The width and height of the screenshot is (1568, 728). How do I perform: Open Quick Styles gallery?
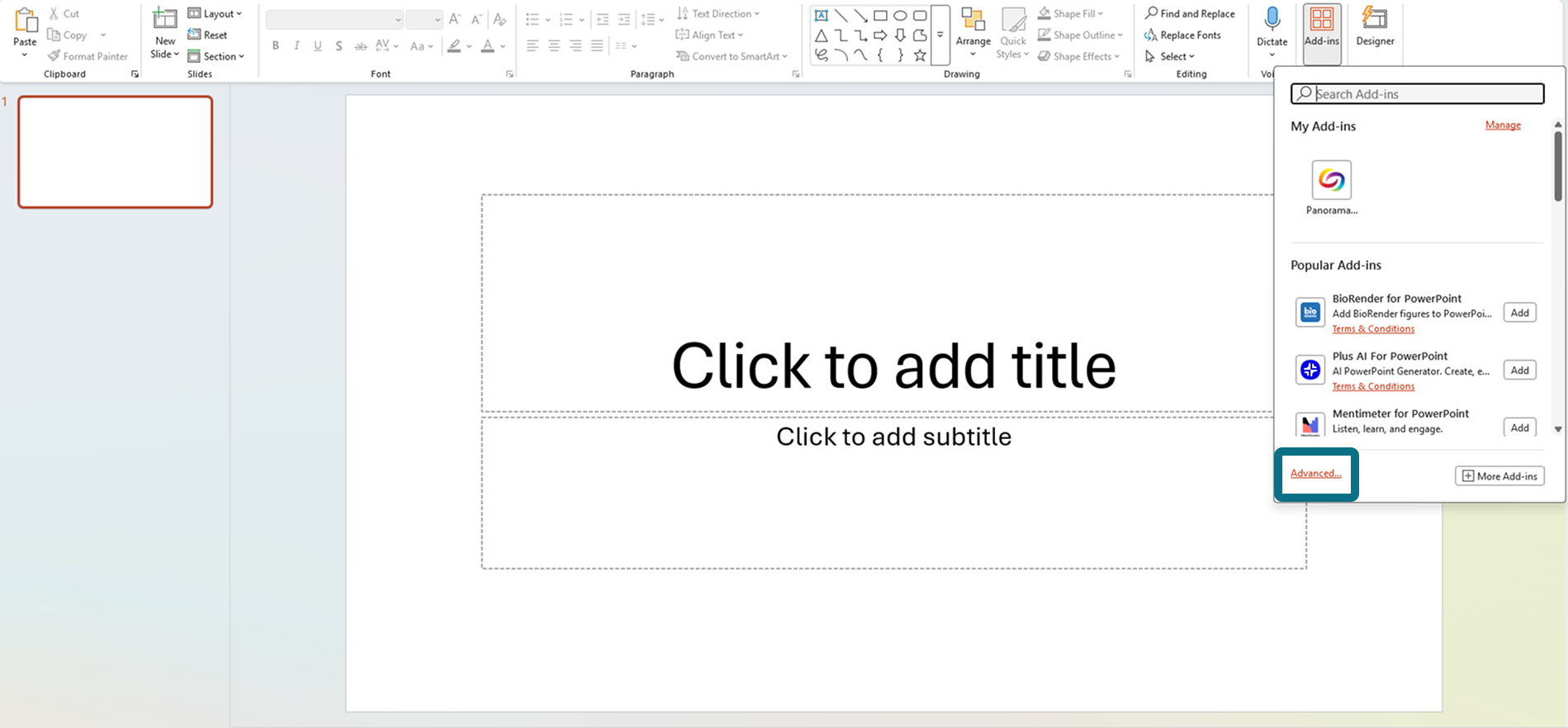click(1013, 33)
